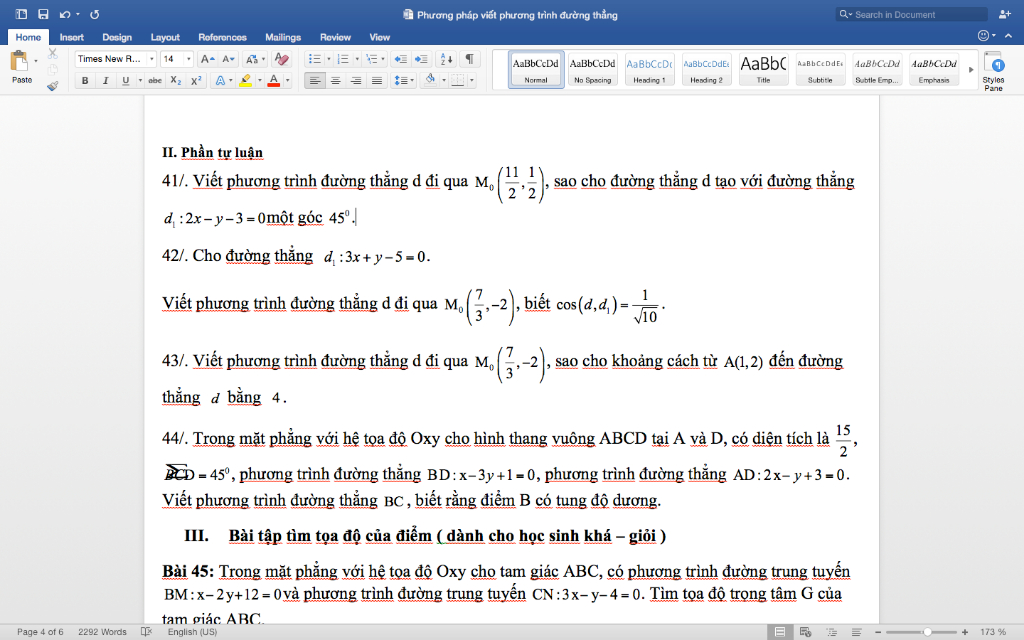Open the Design tab

(117, 37)
